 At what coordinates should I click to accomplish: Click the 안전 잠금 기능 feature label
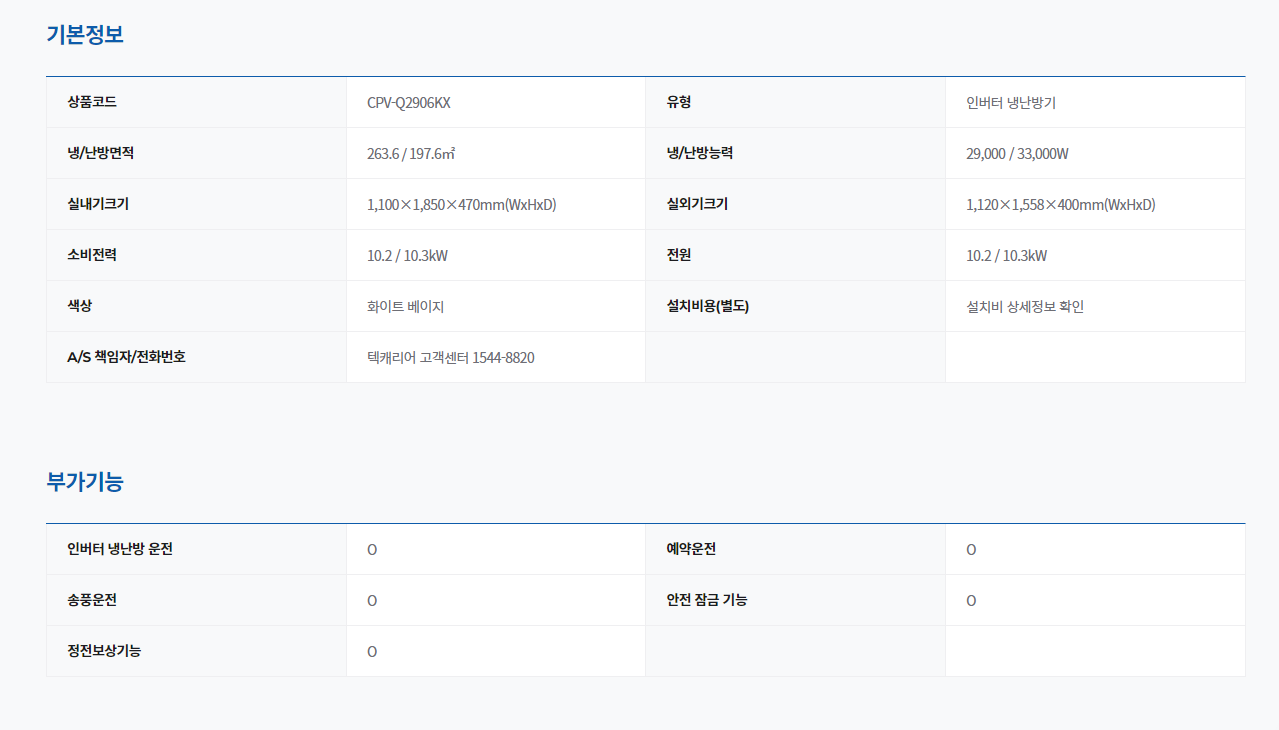(x=707, y=600)
